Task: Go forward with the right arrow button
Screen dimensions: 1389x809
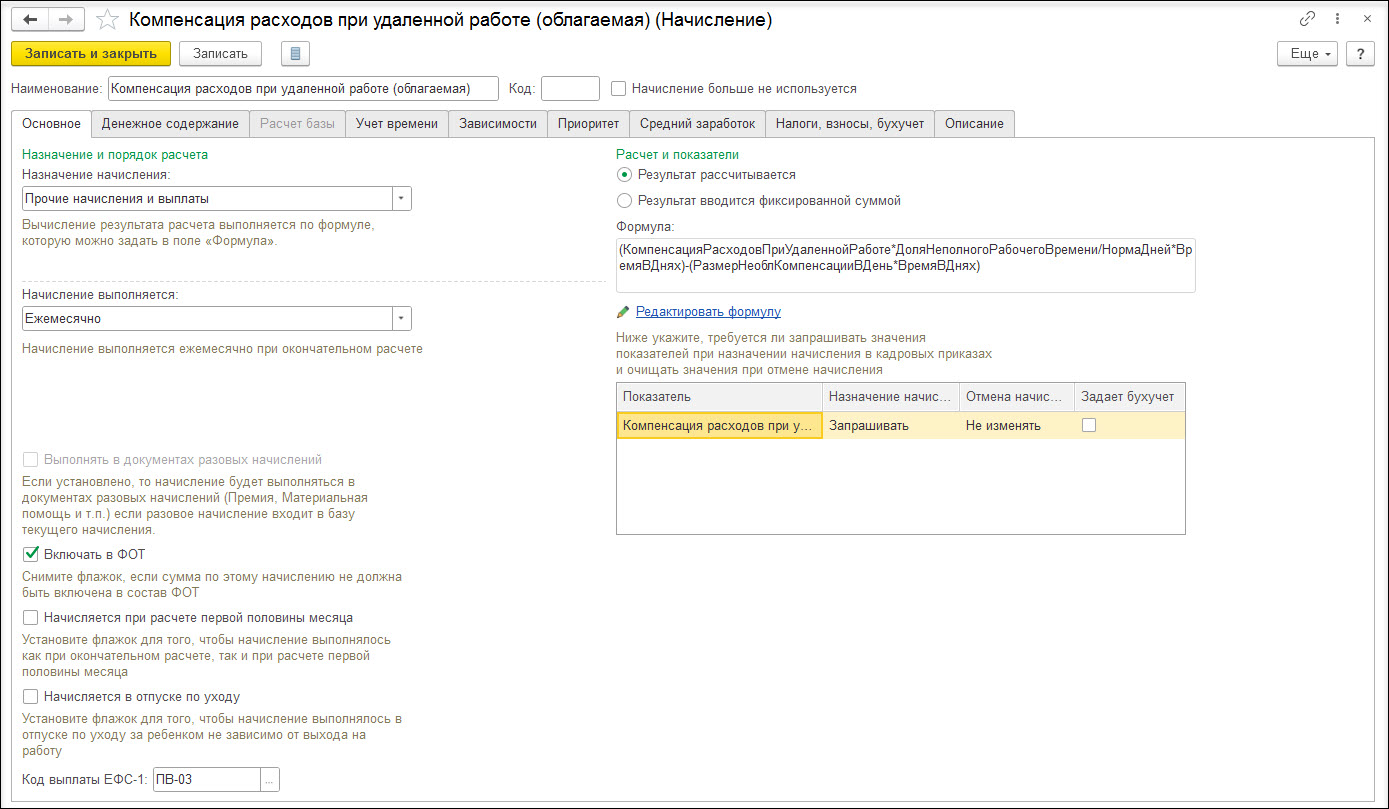Action: click(x=66, y=19)
